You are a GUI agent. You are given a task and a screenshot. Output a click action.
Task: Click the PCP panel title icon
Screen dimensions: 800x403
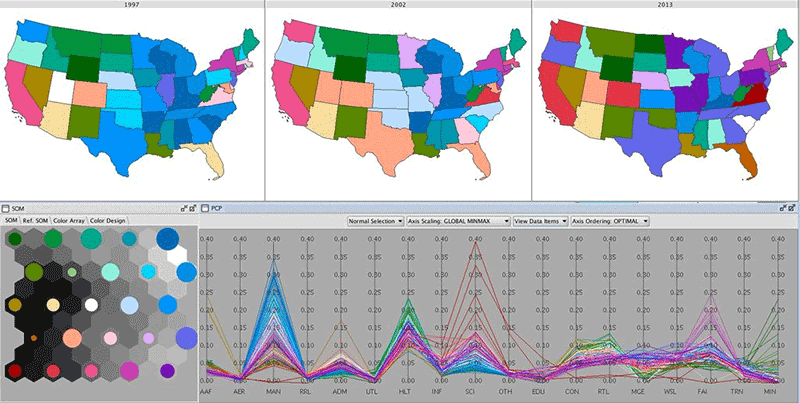[x=205, y=208]
